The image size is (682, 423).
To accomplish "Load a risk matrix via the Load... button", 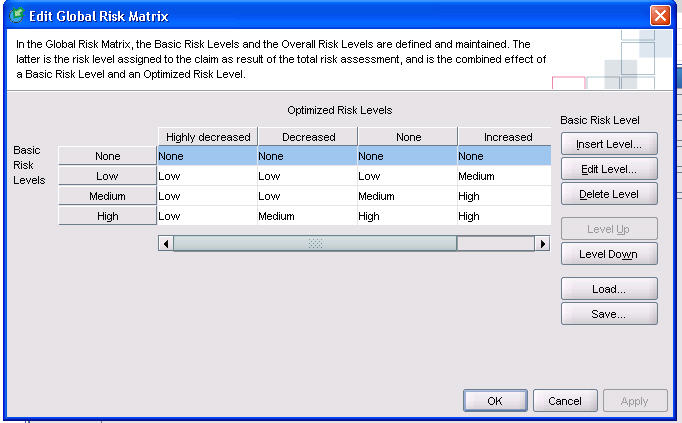I will pyautogui.click(x=609, y=289).
